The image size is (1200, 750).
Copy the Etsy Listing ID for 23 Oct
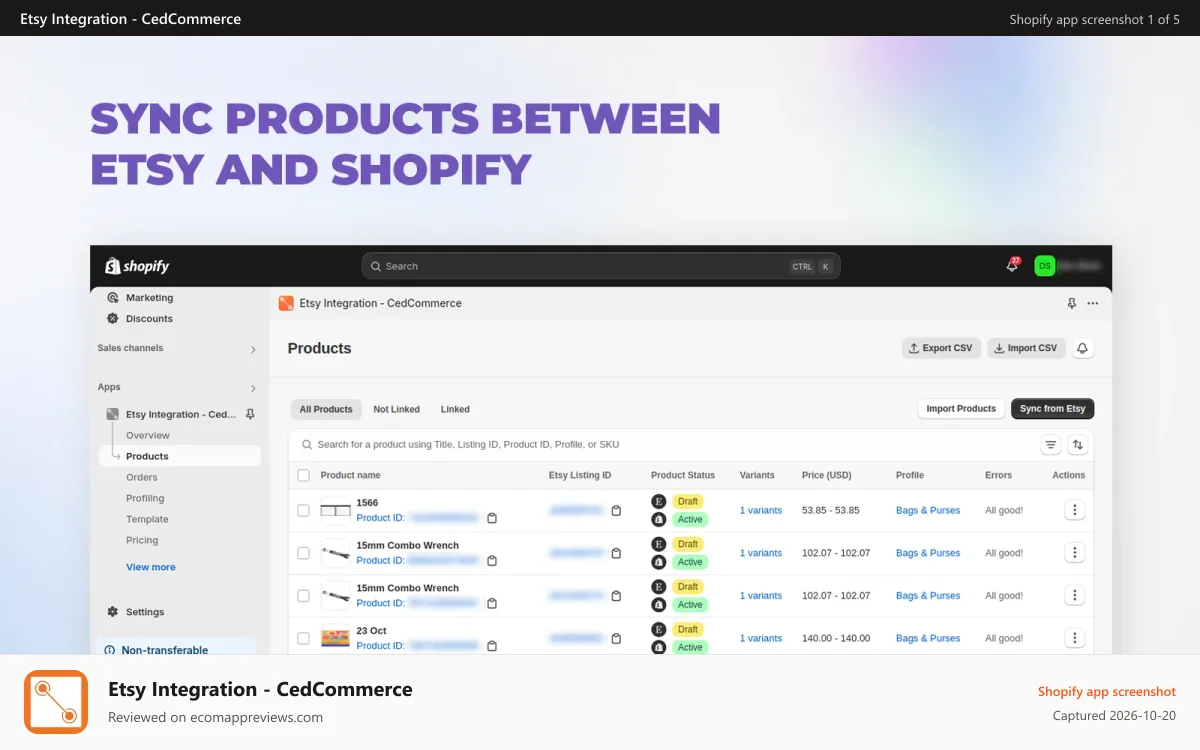616,638
